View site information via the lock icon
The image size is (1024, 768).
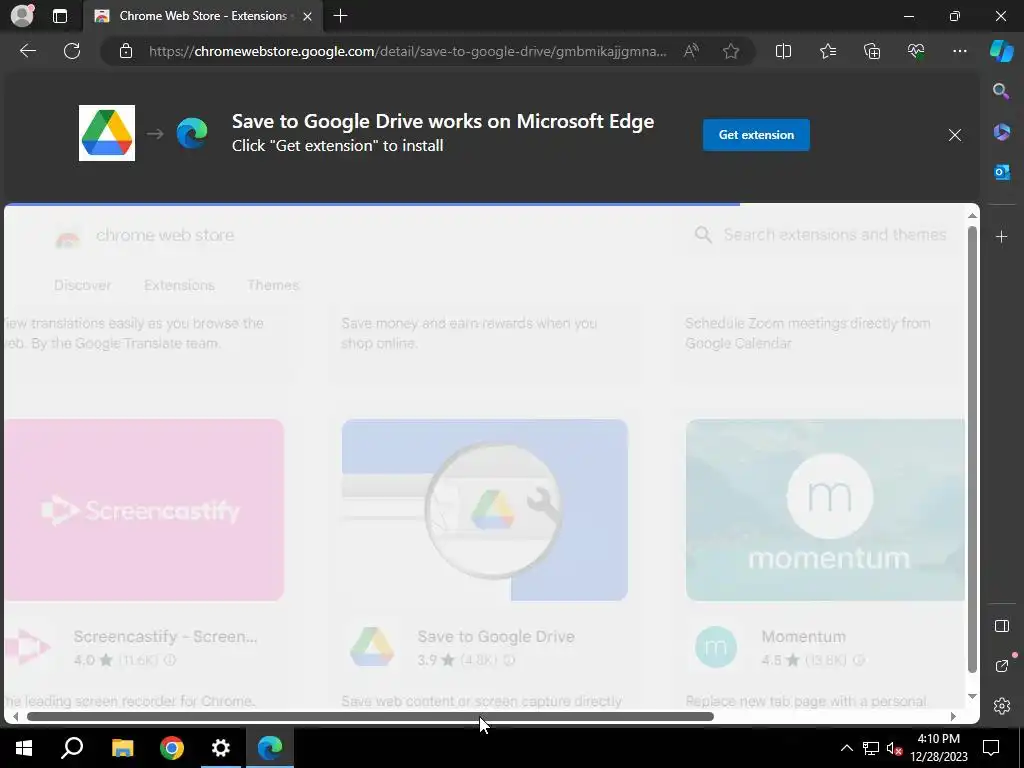(x=126, y=51)
